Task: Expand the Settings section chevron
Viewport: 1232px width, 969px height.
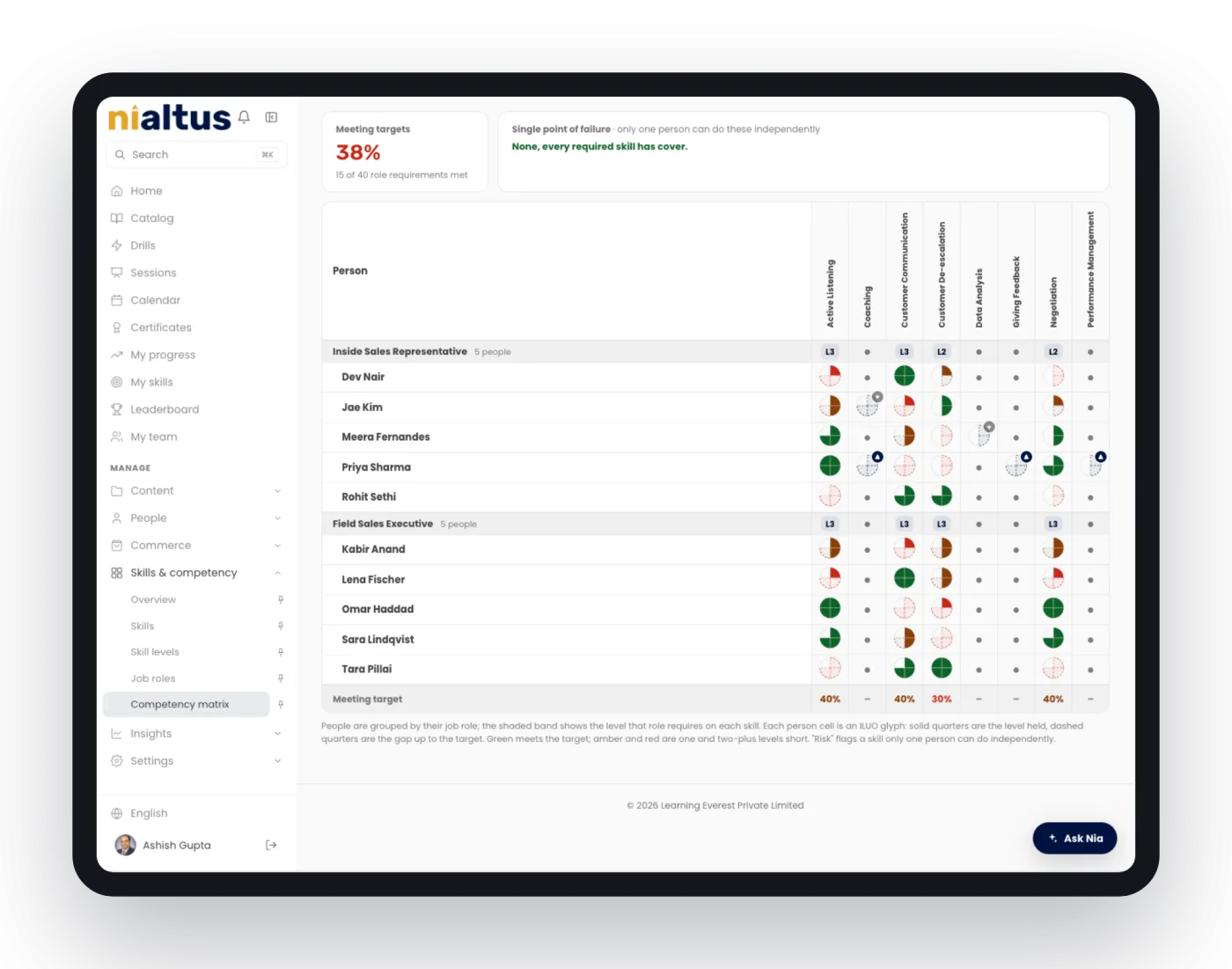Action: tap(278, 761)
